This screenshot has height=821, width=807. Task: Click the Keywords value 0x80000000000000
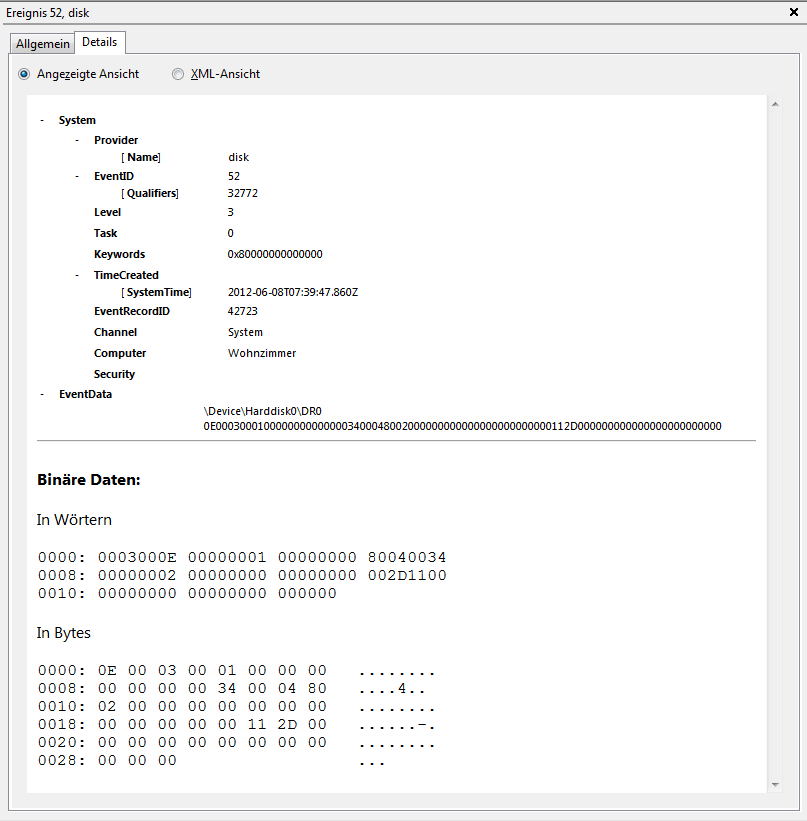(x=275, y=254)
